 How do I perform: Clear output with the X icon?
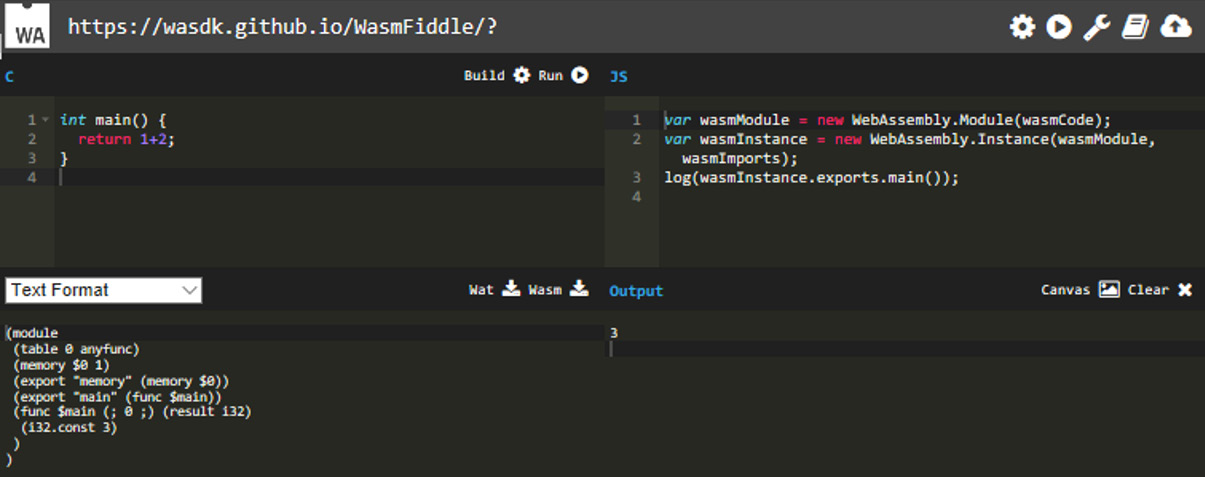(x=1185, y=289)
